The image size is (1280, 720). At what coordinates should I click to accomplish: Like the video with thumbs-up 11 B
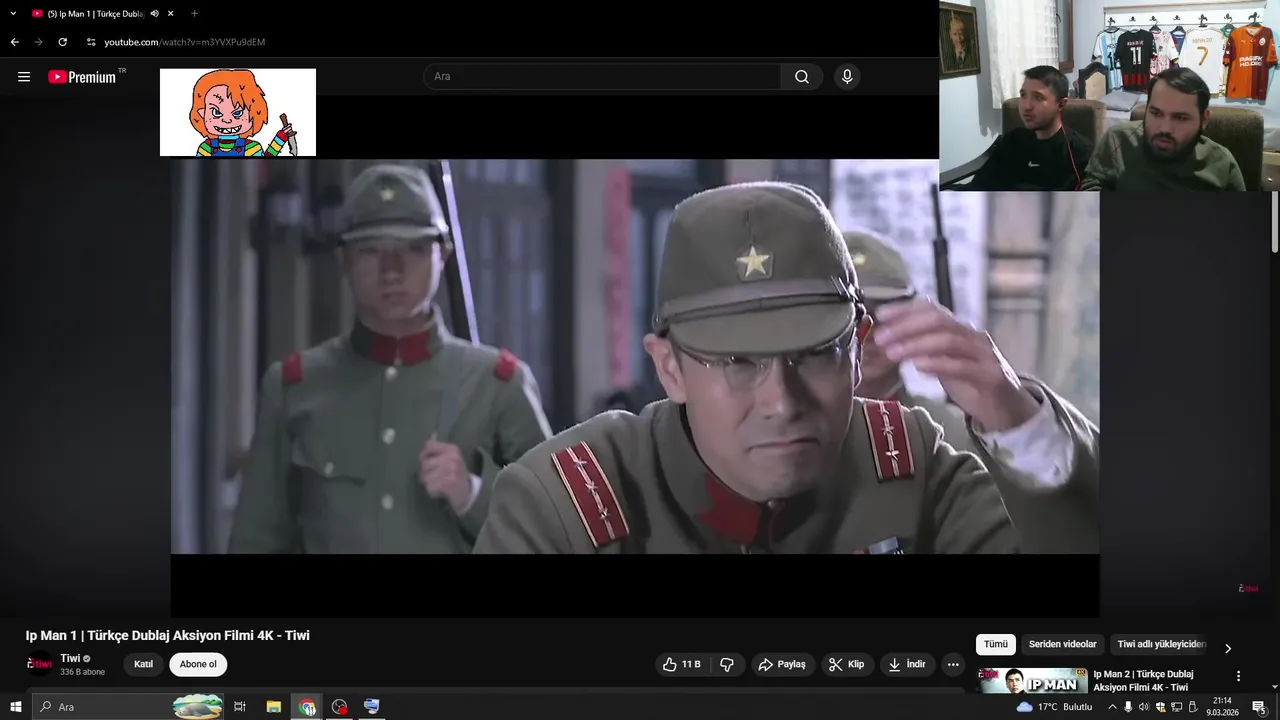(682, 664)
